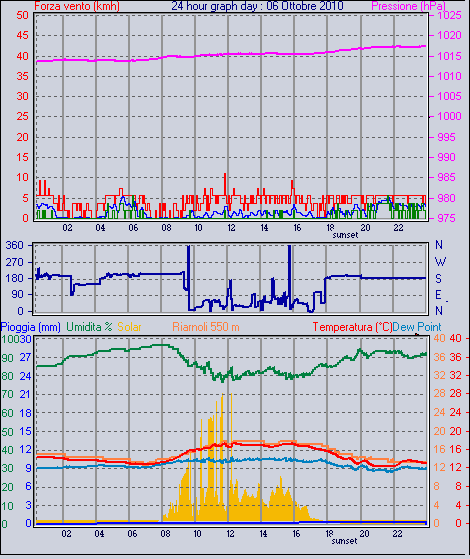Click the red 15 wind speed axis value
The height and width of the screenshot is (559, 470).
coord(22,157)
